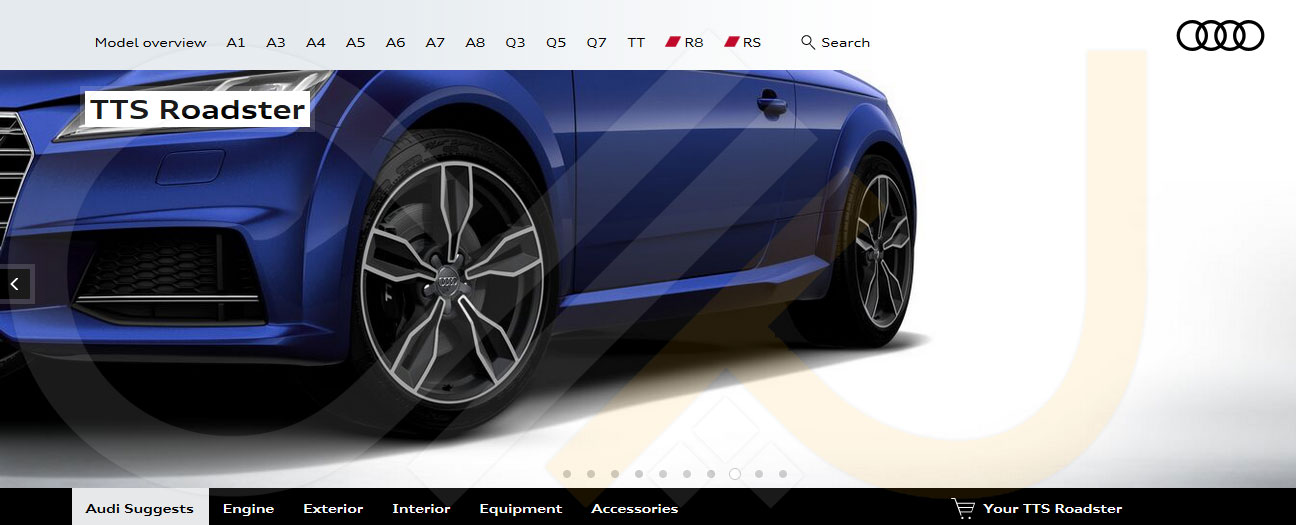This screenshot has width=1296, height=525.
Task: Select the seventh carousel dot
Action: 711,474
